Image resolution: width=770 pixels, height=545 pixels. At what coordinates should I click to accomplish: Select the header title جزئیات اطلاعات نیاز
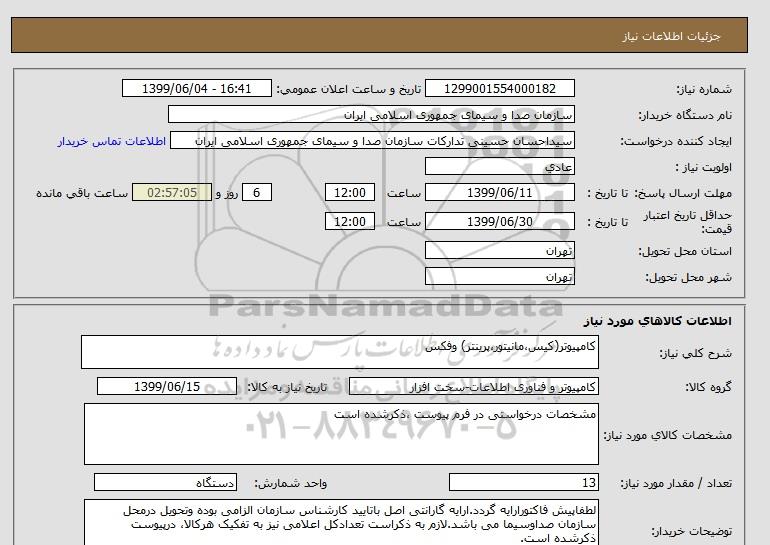tap(672, 36)
